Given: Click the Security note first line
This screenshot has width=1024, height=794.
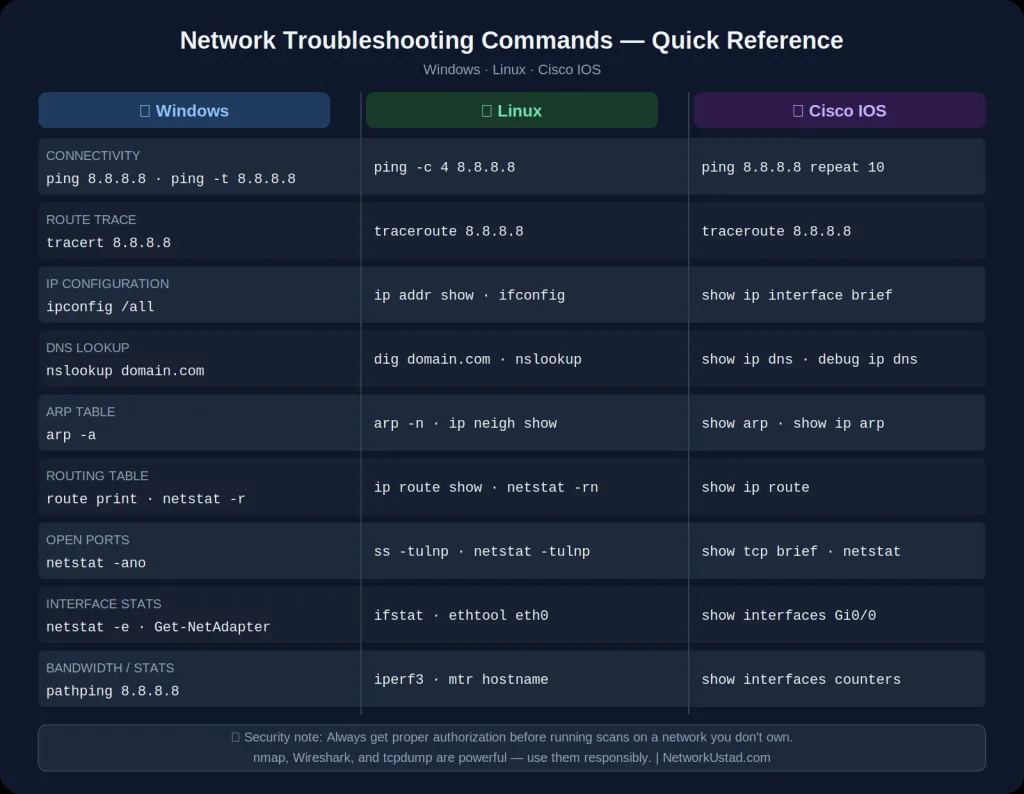Looking at the screenshot, I should point(512,737).
